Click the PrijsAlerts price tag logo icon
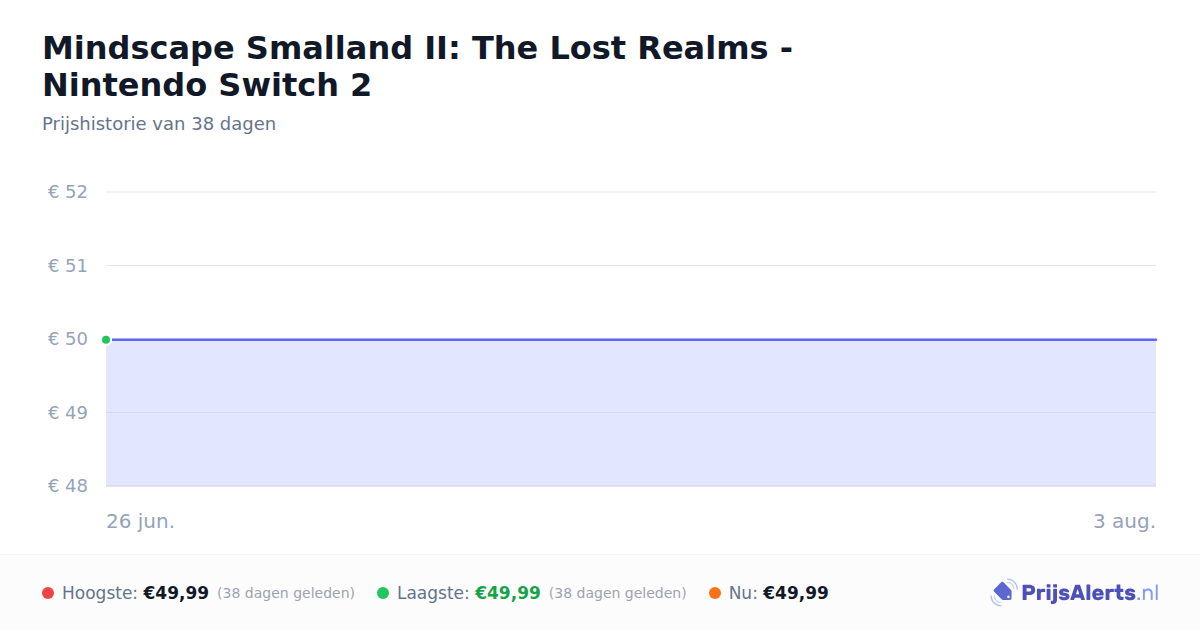 (x=1003, y=593)
